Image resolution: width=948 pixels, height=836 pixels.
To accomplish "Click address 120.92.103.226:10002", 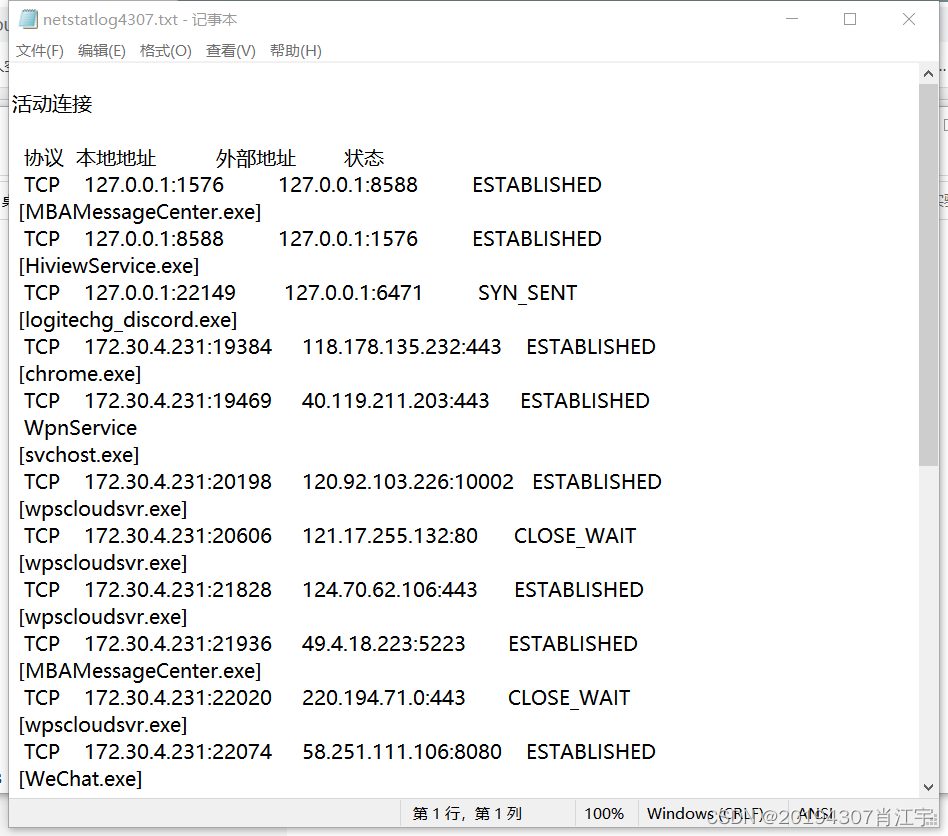I will click(407, 482).
